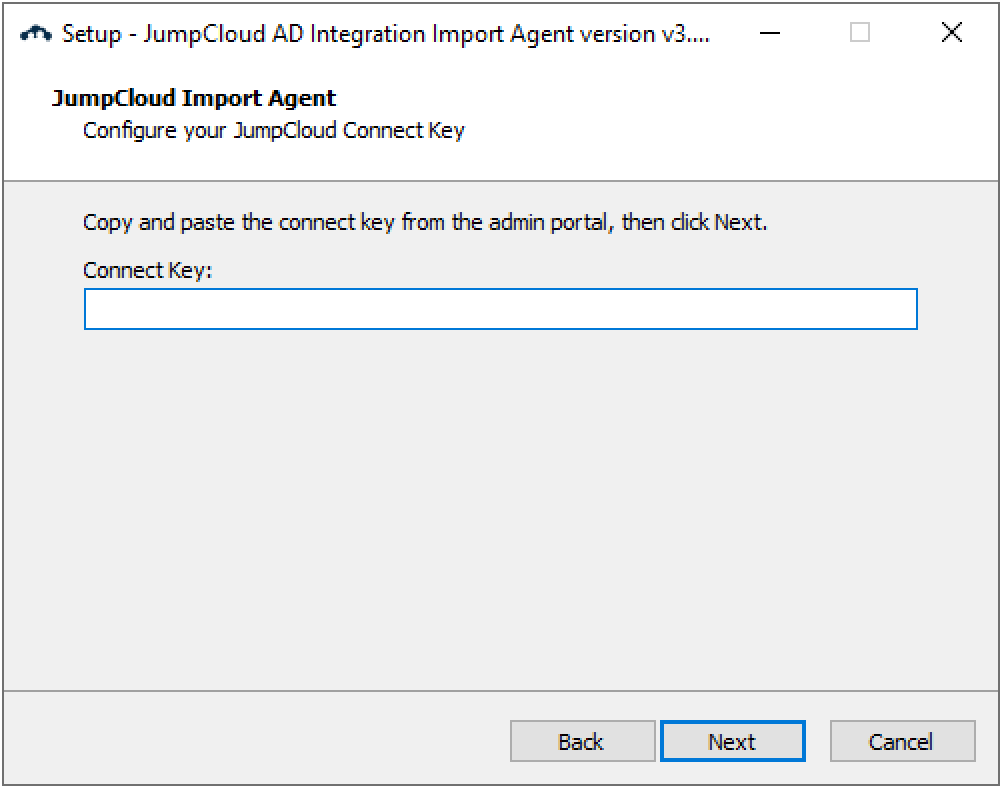The height and width of the screenshot is (786, 1000).
Task: Cancel the Import Agent setup
Action: tap(902, 741)
